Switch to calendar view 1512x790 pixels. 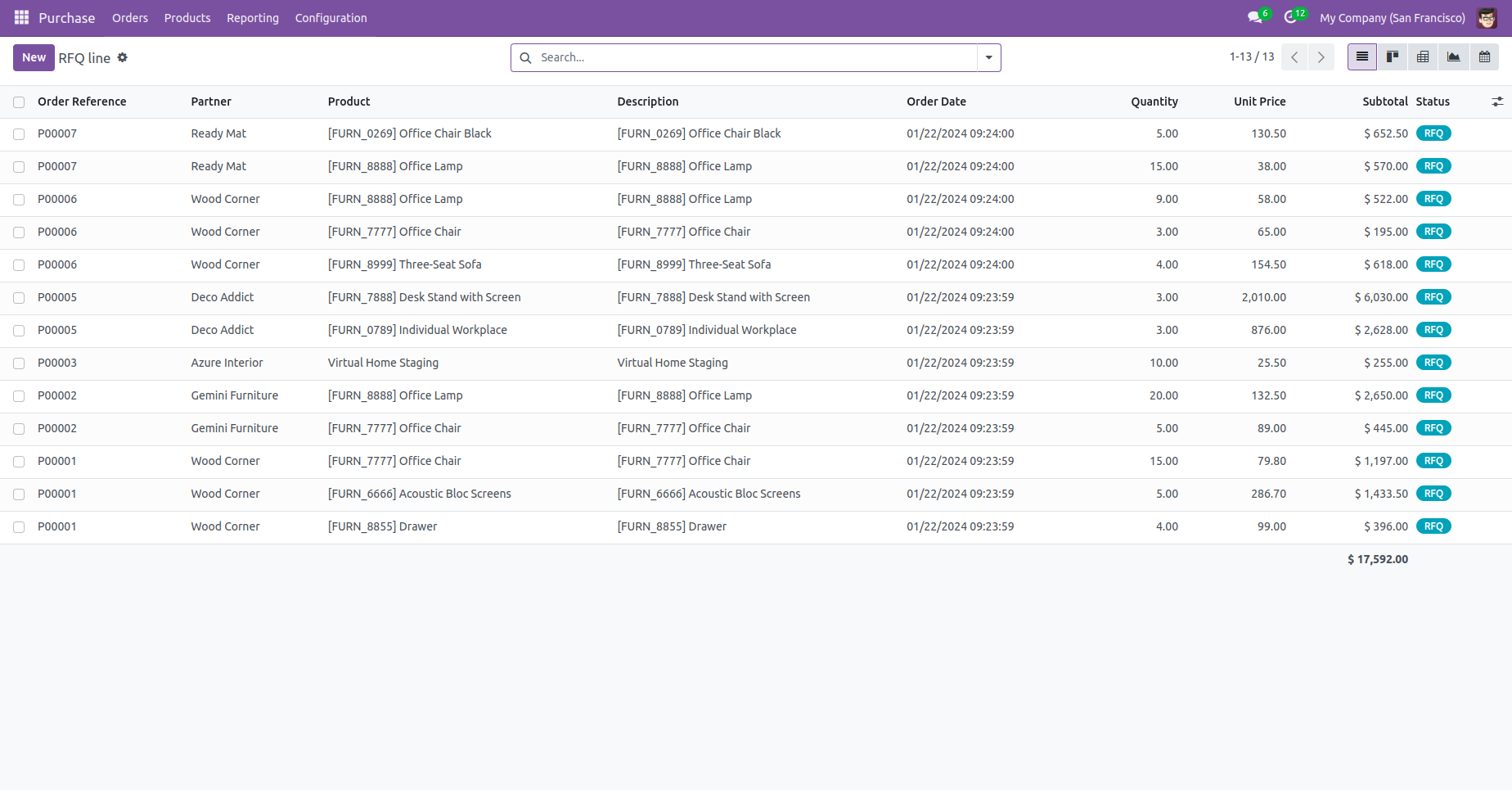(1484, 57)
